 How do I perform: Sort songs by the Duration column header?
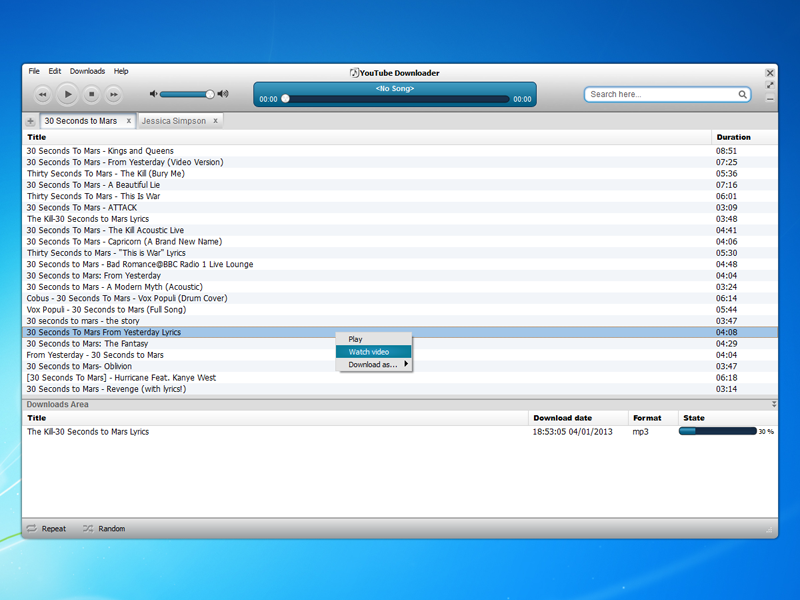tap(744, 137)
